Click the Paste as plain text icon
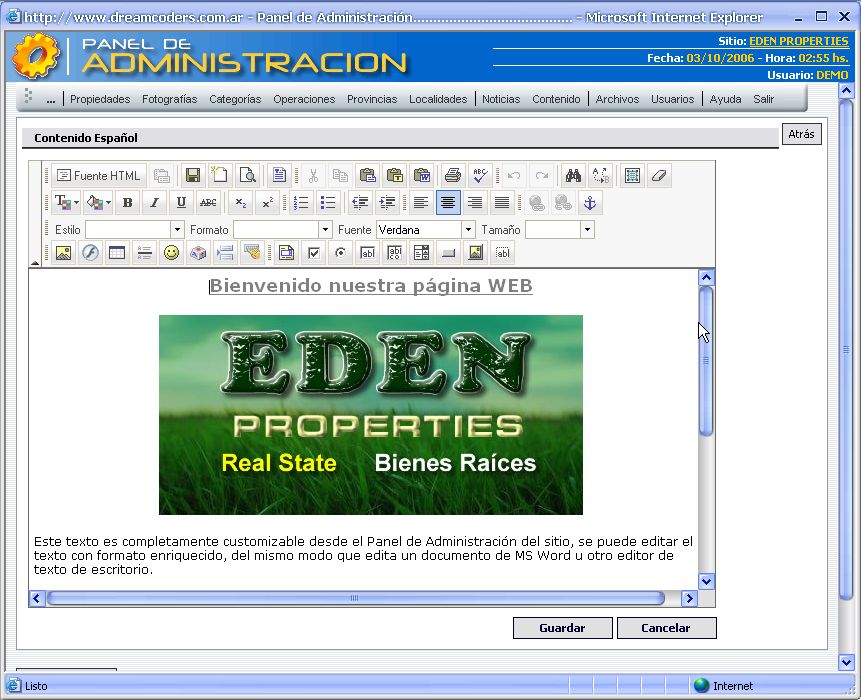The height and width of the screenshot is (700, 861). (x=395, y=176)
